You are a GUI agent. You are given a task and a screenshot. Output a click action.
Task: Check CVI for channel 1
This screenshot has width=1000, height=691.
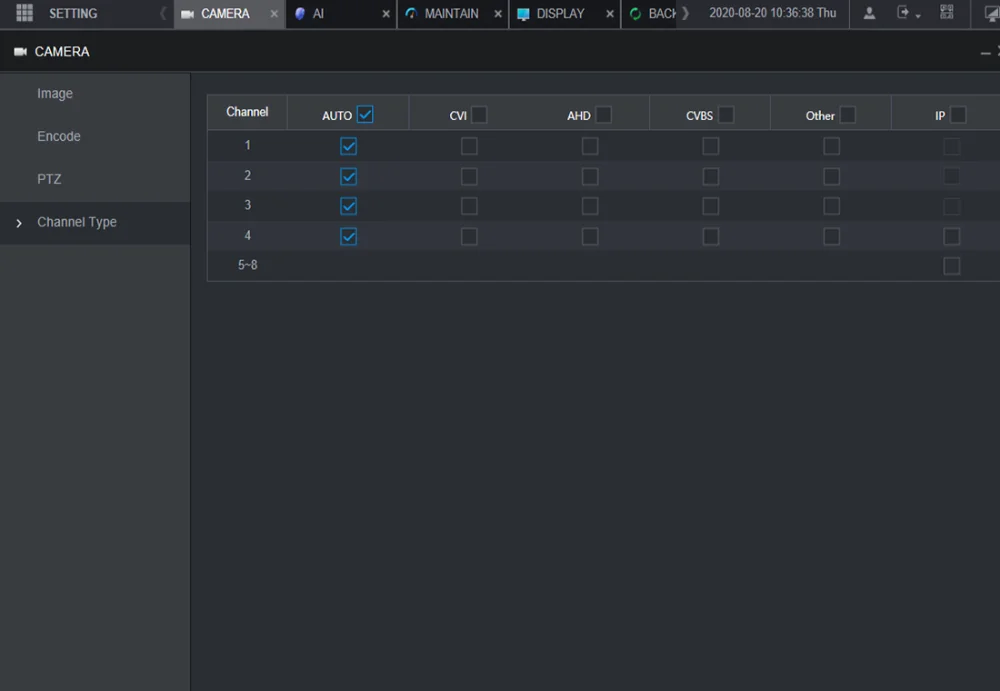coord(469,146)
